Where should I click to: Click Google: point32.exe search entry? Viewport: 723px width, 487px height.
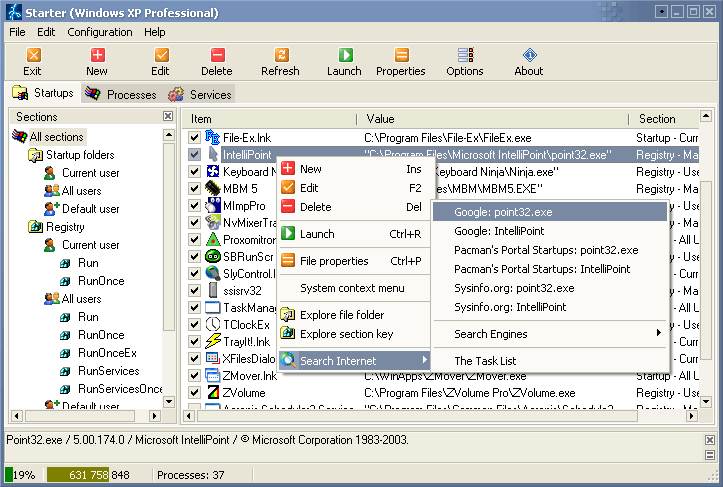503,212
